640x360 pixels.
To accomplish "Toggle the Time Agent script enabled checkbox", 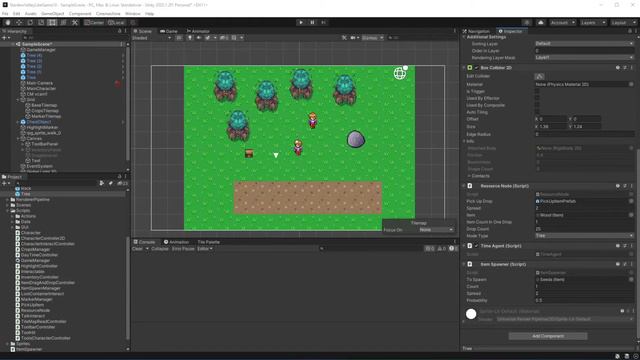I will [476, 246].
